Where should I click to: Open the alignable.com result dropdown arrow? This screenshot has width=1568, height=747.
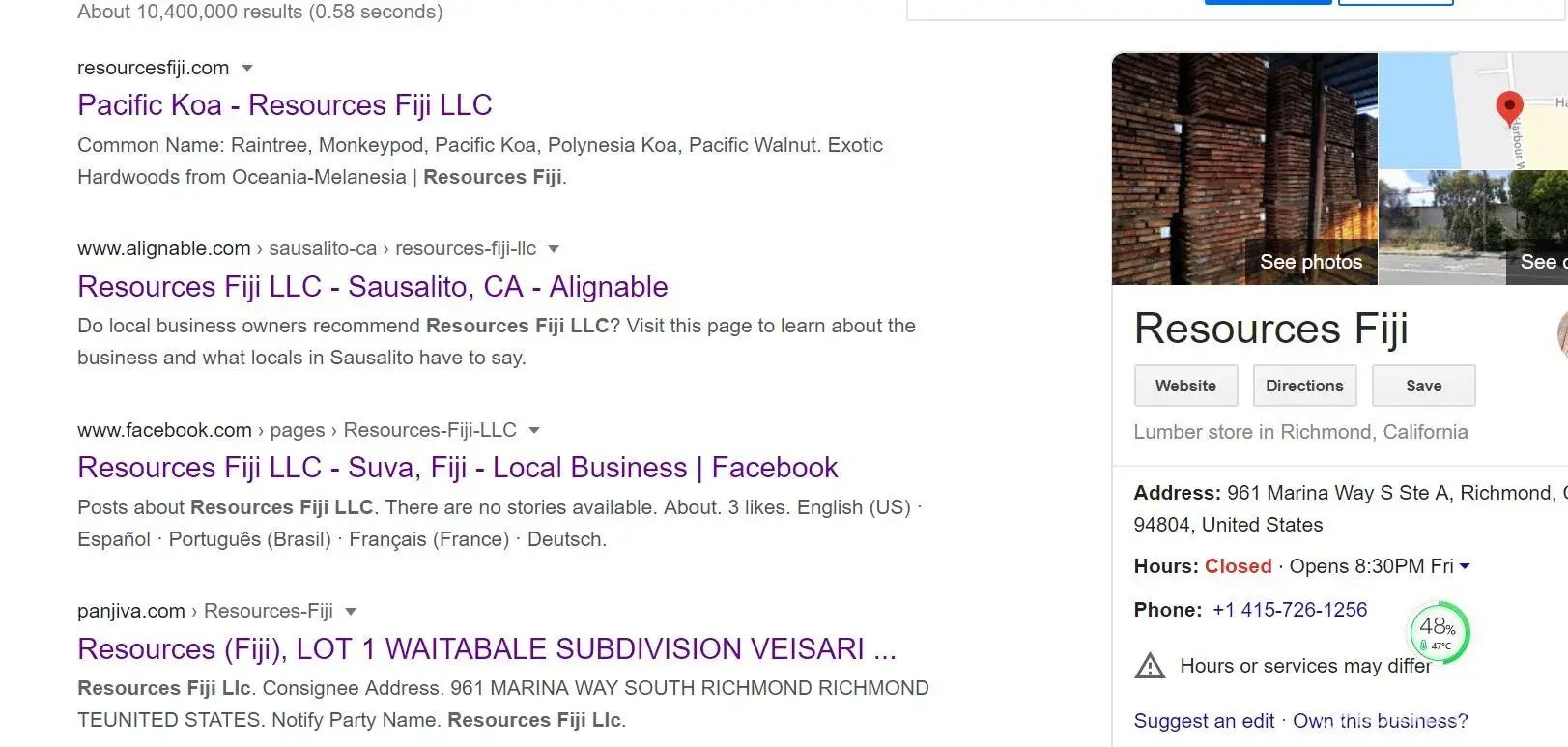[x=554, y=248]
